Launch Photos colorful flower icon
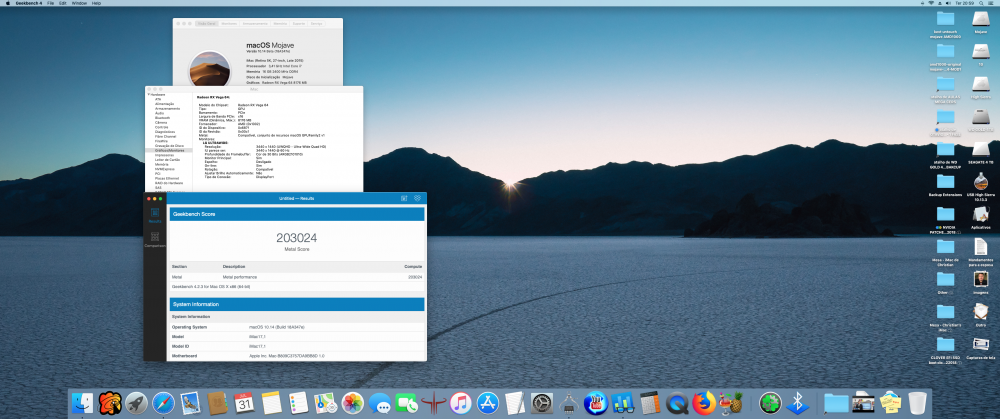Screen dimensions: 1000x419 [x=353, y=403]
